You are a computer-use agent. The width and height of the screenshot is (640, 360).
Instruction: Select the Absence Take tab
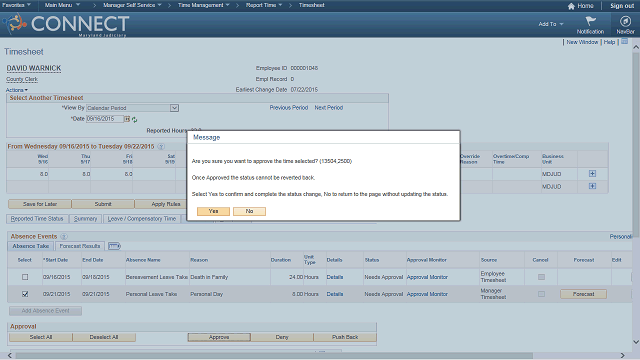tap(31, 246)
